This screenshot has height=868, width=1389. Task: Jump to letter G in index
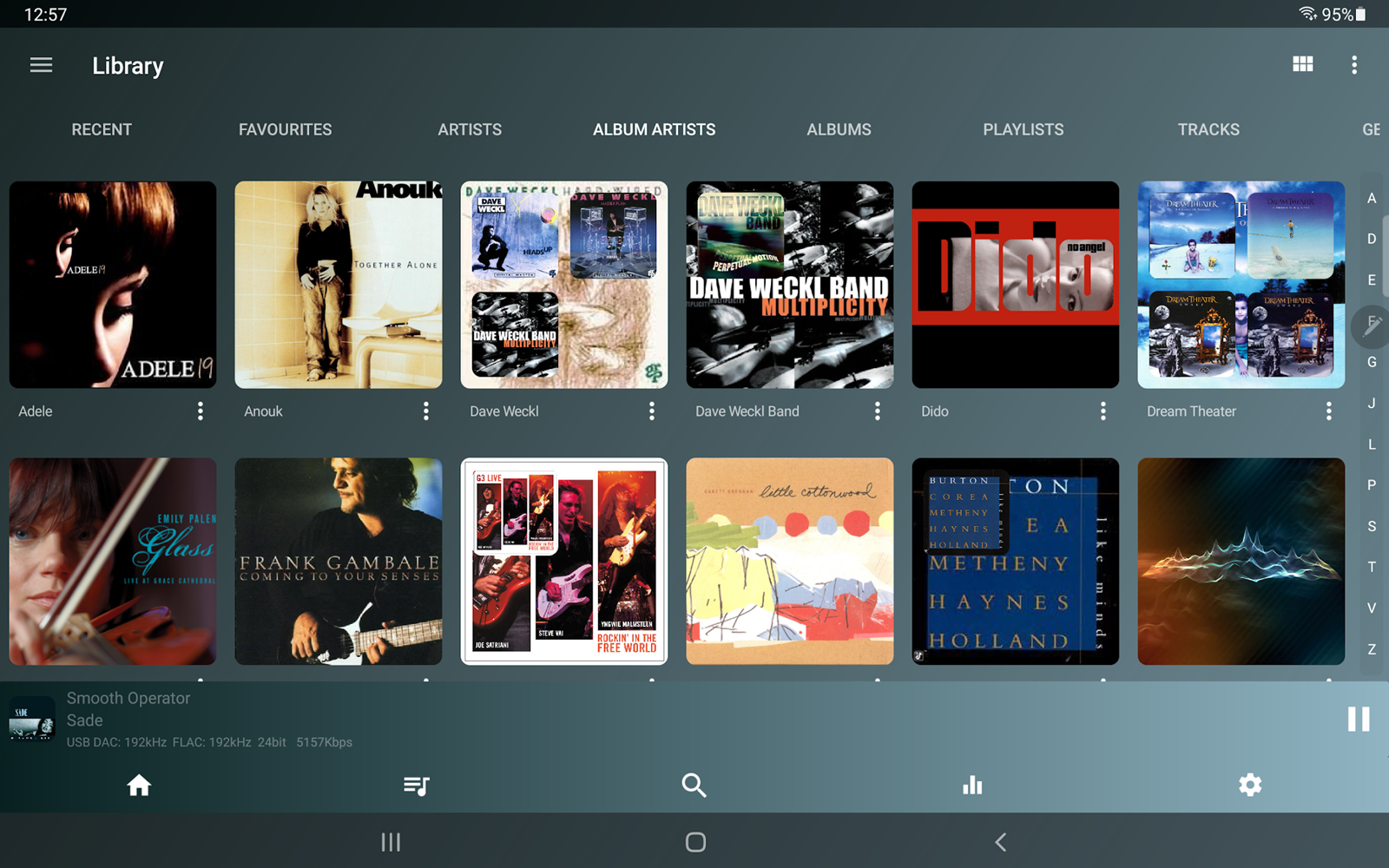pyautogui.click(x=1372, y=362)
